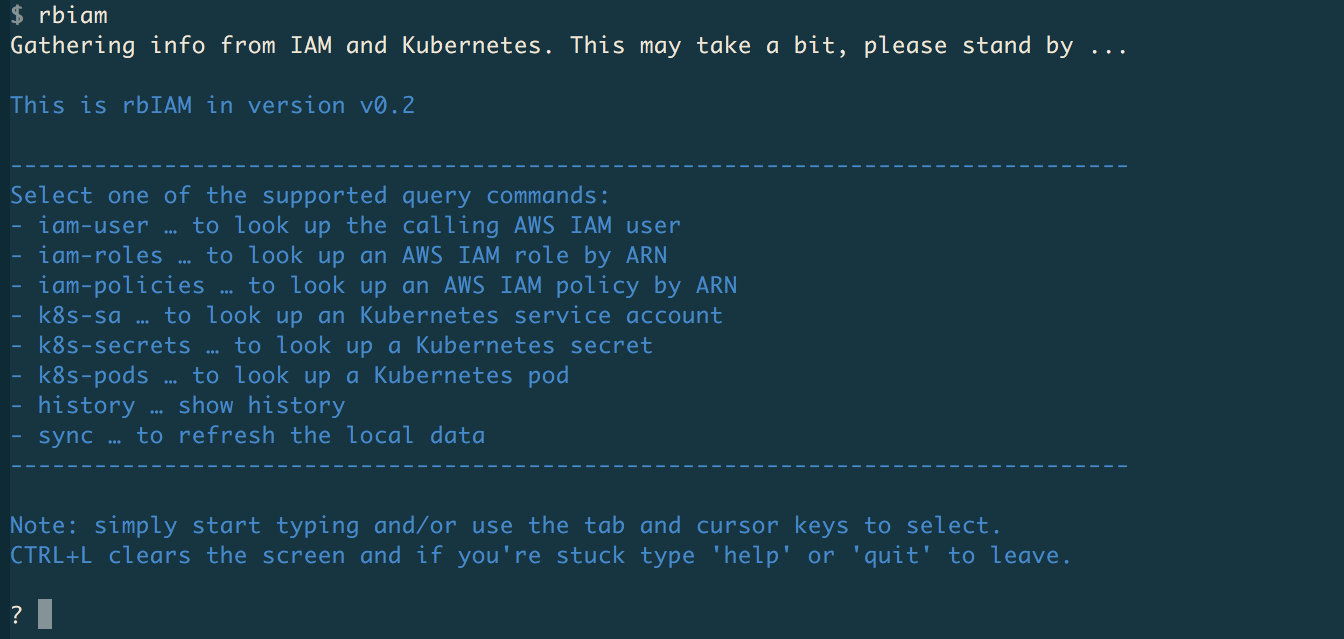Click the 'Gathering info from IAM' line
Viewport: 1344px width, 639px height.
tap(569, 46)
